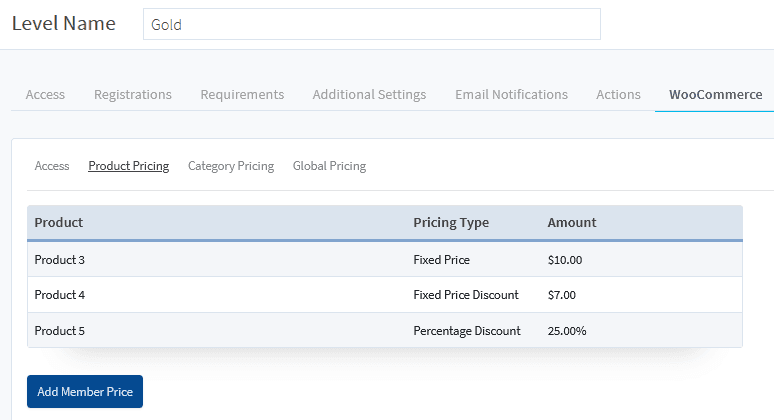The height and width of the screenshot is (420, 774).
Task: Open the Category Pricing sub-tab
Action: 231,166
